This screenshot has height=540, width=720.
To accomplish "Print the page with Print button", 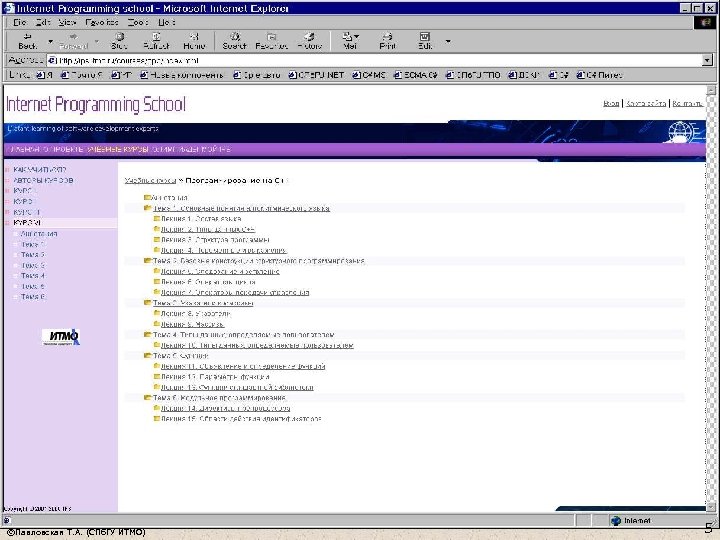I will (x=388, y=41).
